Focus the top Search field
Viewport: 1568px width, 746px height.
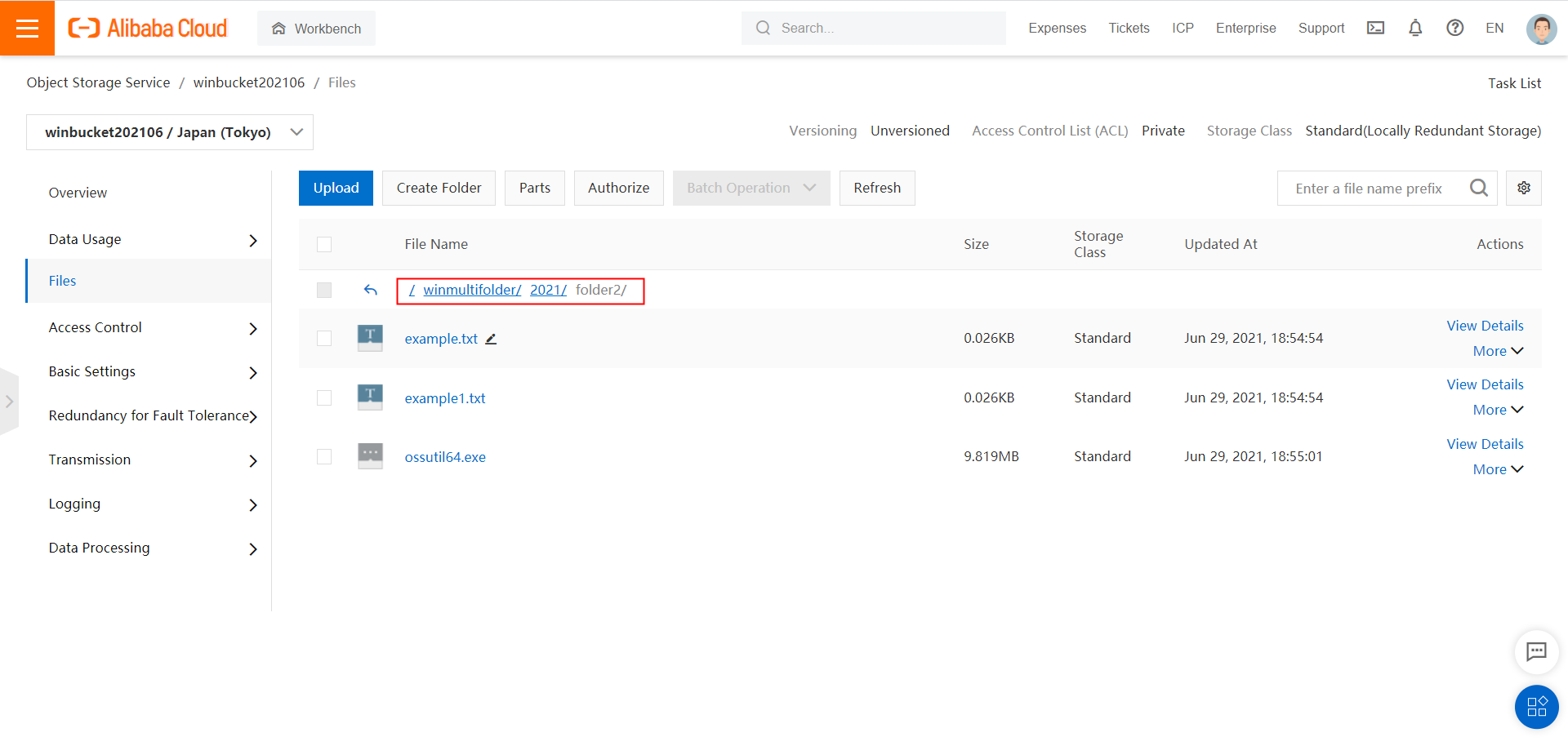tap(874, 28)
